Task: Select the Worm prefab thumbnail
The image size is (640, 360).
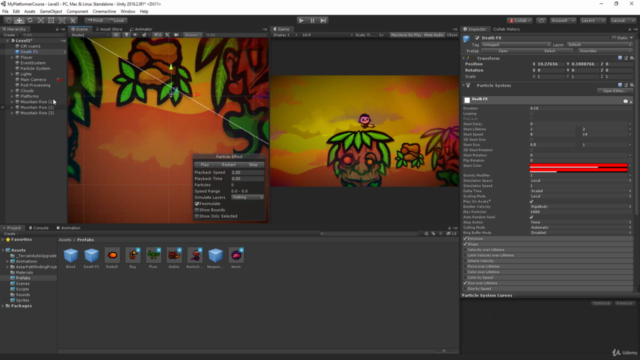Action: 236,258
